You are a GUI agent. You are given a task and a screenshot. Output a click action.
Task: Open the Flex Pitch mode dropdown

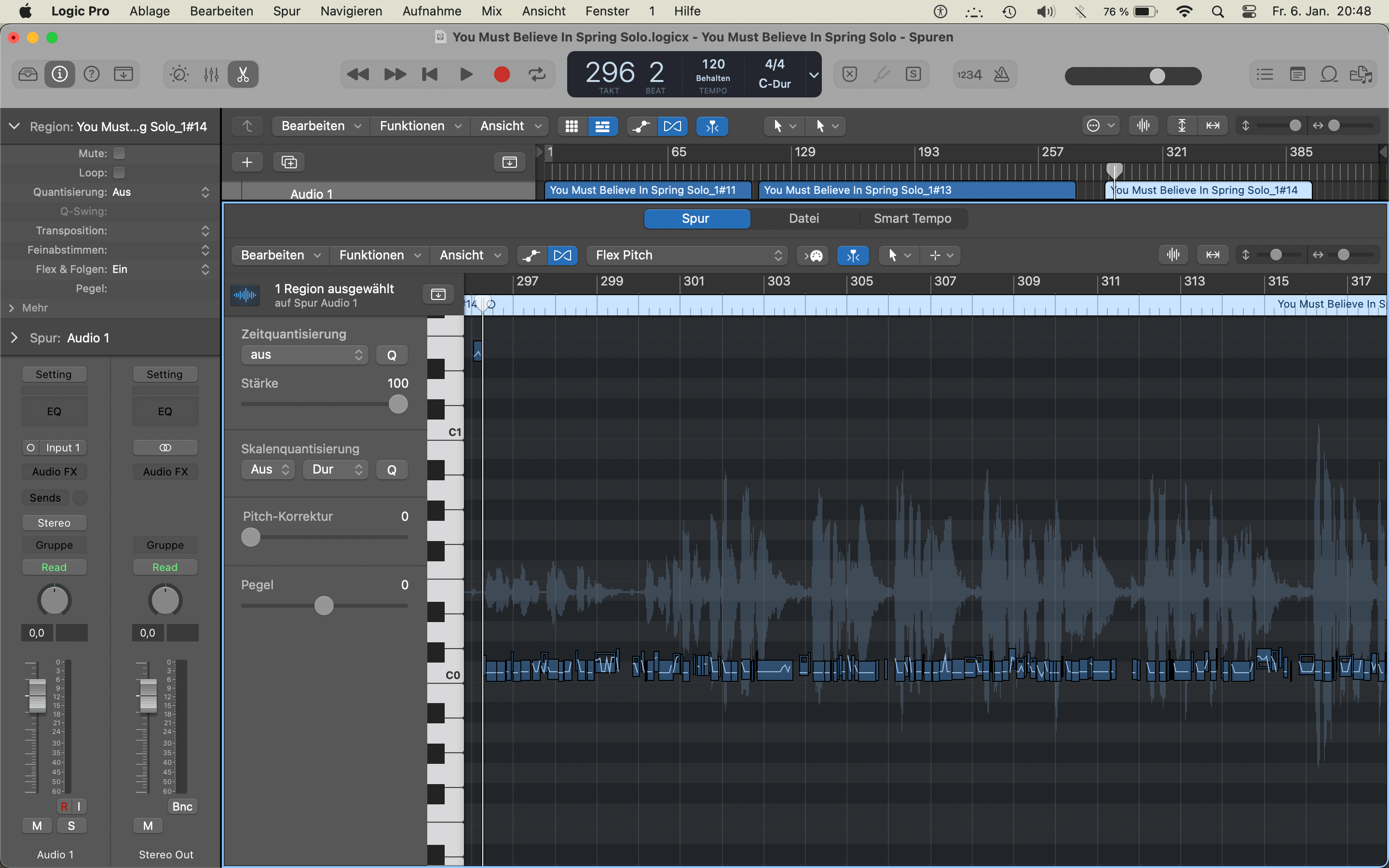(686, 255)
